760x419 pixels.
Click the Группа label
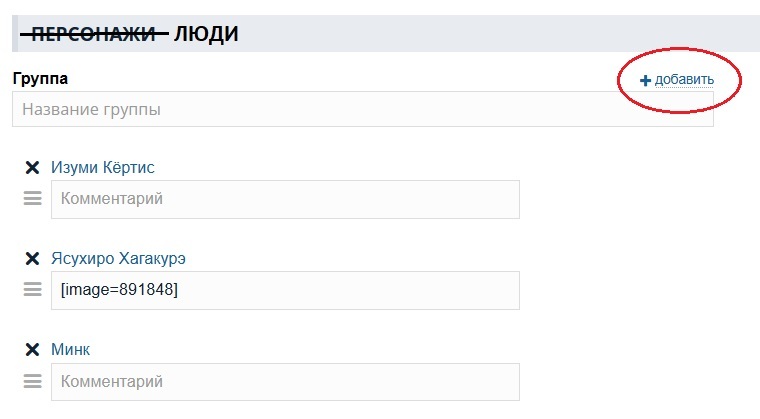click(40, 78)
